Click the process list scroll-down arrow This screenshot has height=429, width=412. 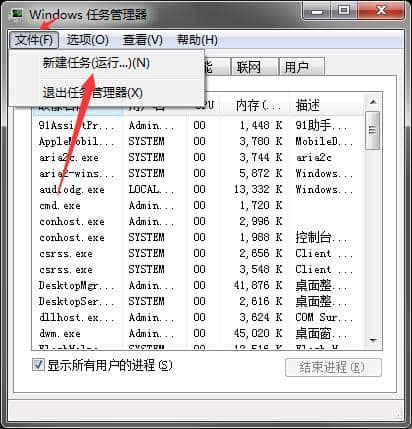[x=373, y=340]
